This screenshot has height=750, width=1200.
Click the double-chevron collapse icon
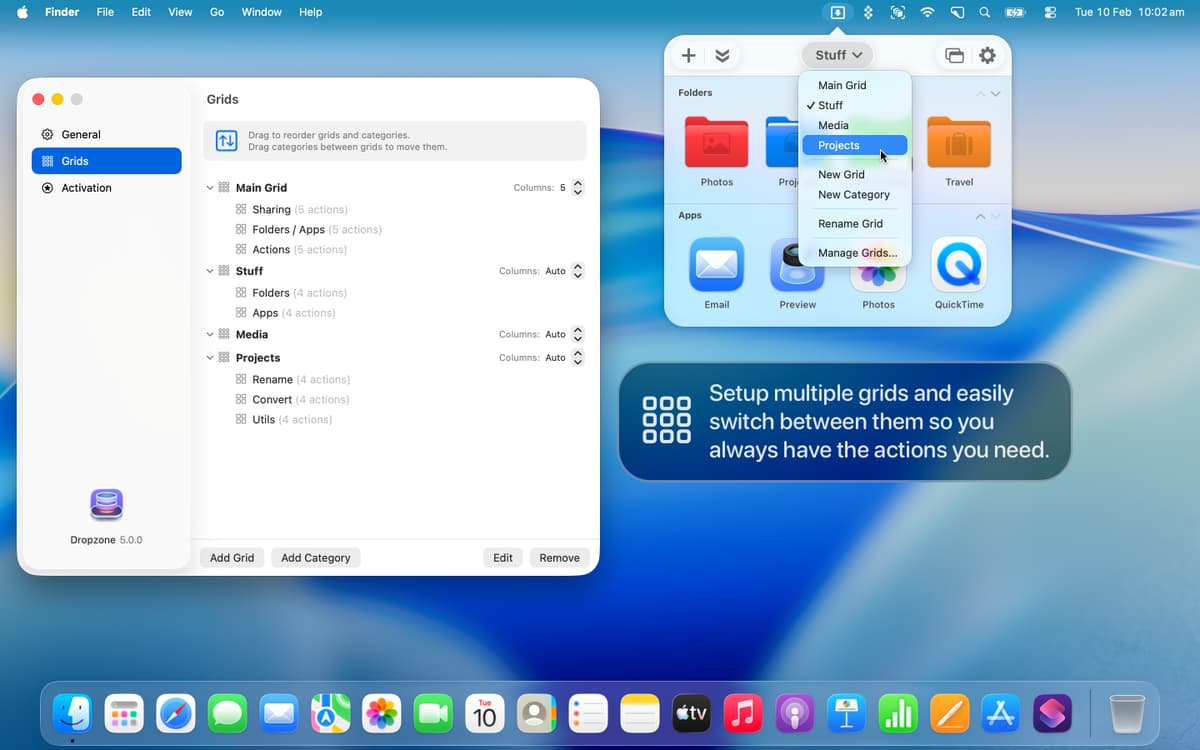722,56
